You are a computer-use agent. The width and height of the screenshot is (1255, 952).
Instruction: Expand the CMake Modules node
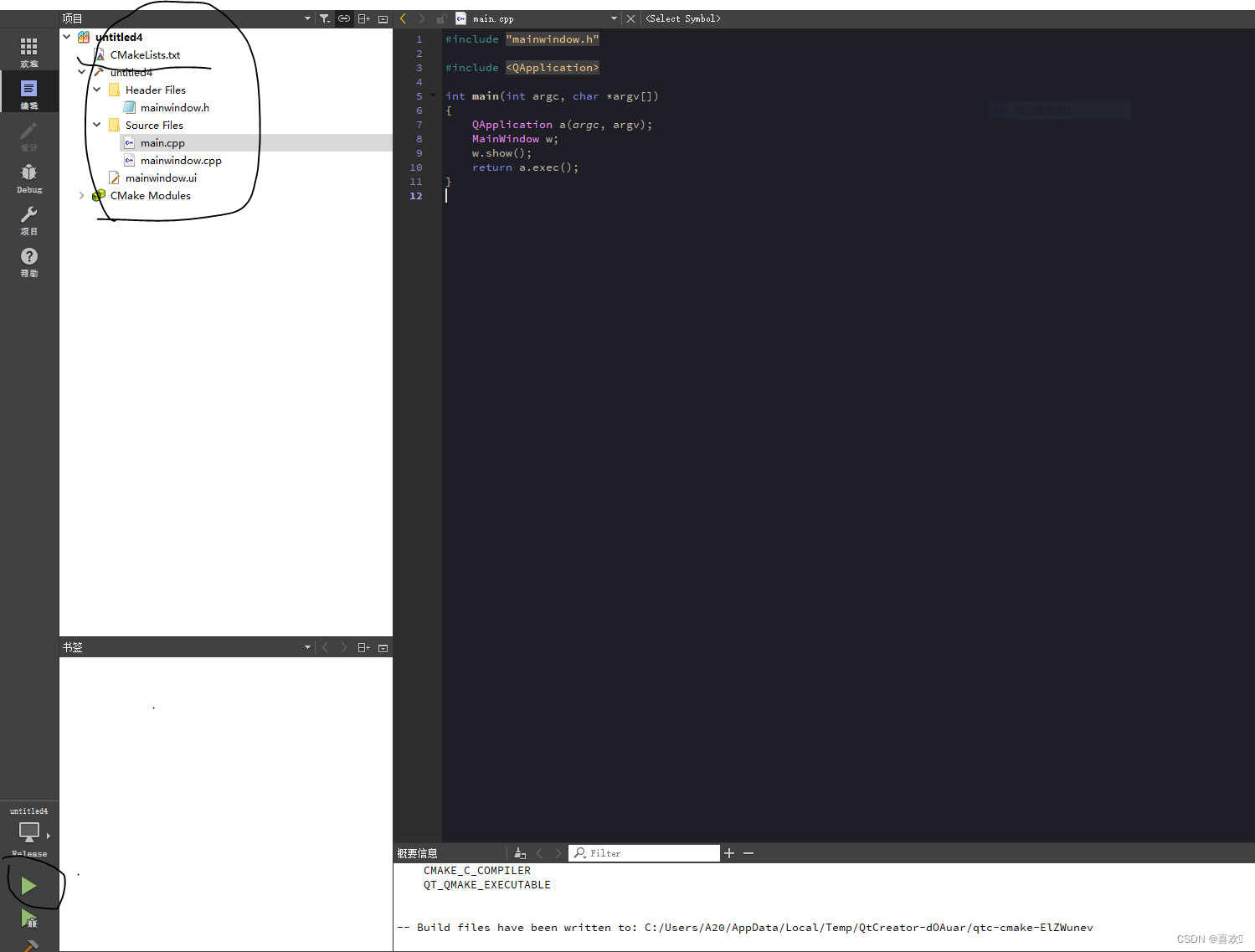pos(81,195)
